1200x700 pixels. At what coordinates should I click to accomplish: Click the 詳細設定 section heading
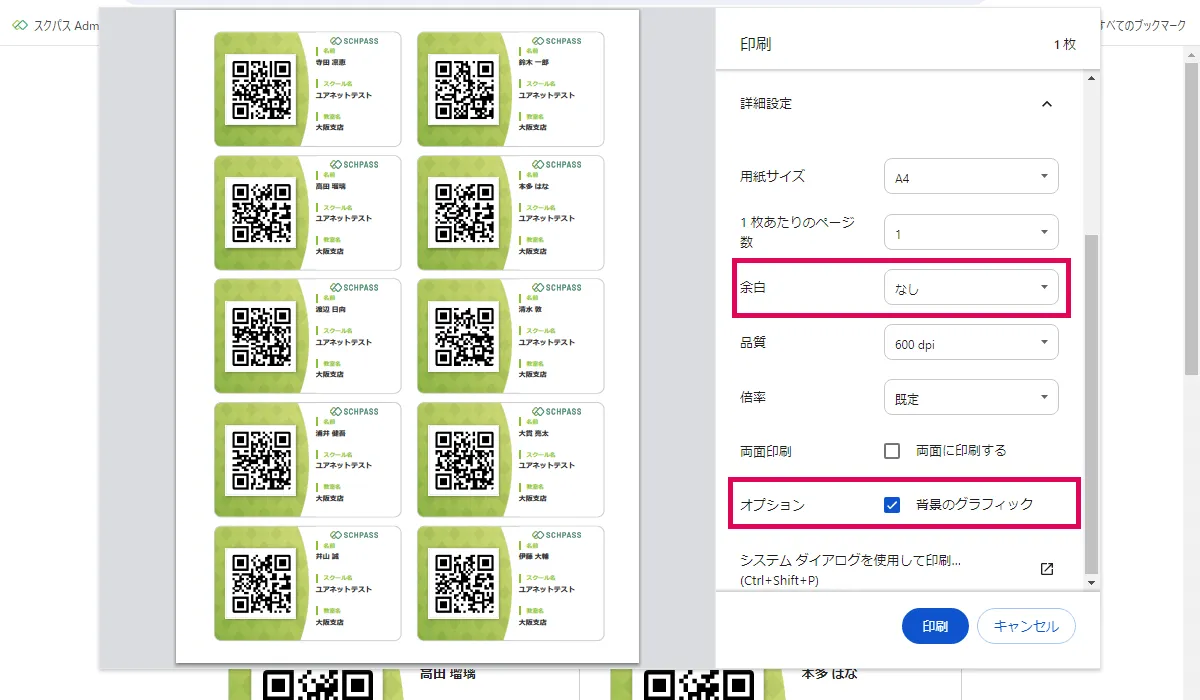tap(766, 104)
